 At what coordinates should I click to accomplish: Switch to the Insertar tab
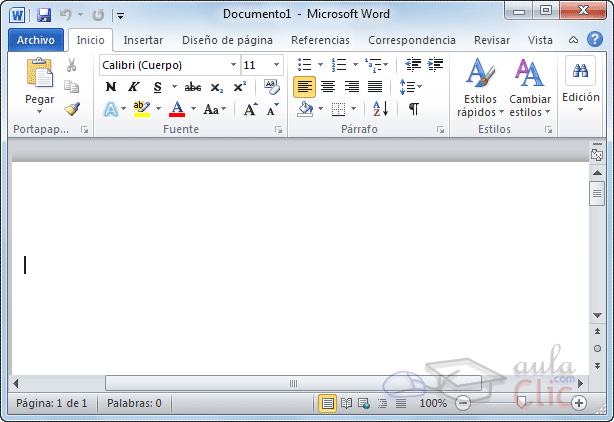143,40
